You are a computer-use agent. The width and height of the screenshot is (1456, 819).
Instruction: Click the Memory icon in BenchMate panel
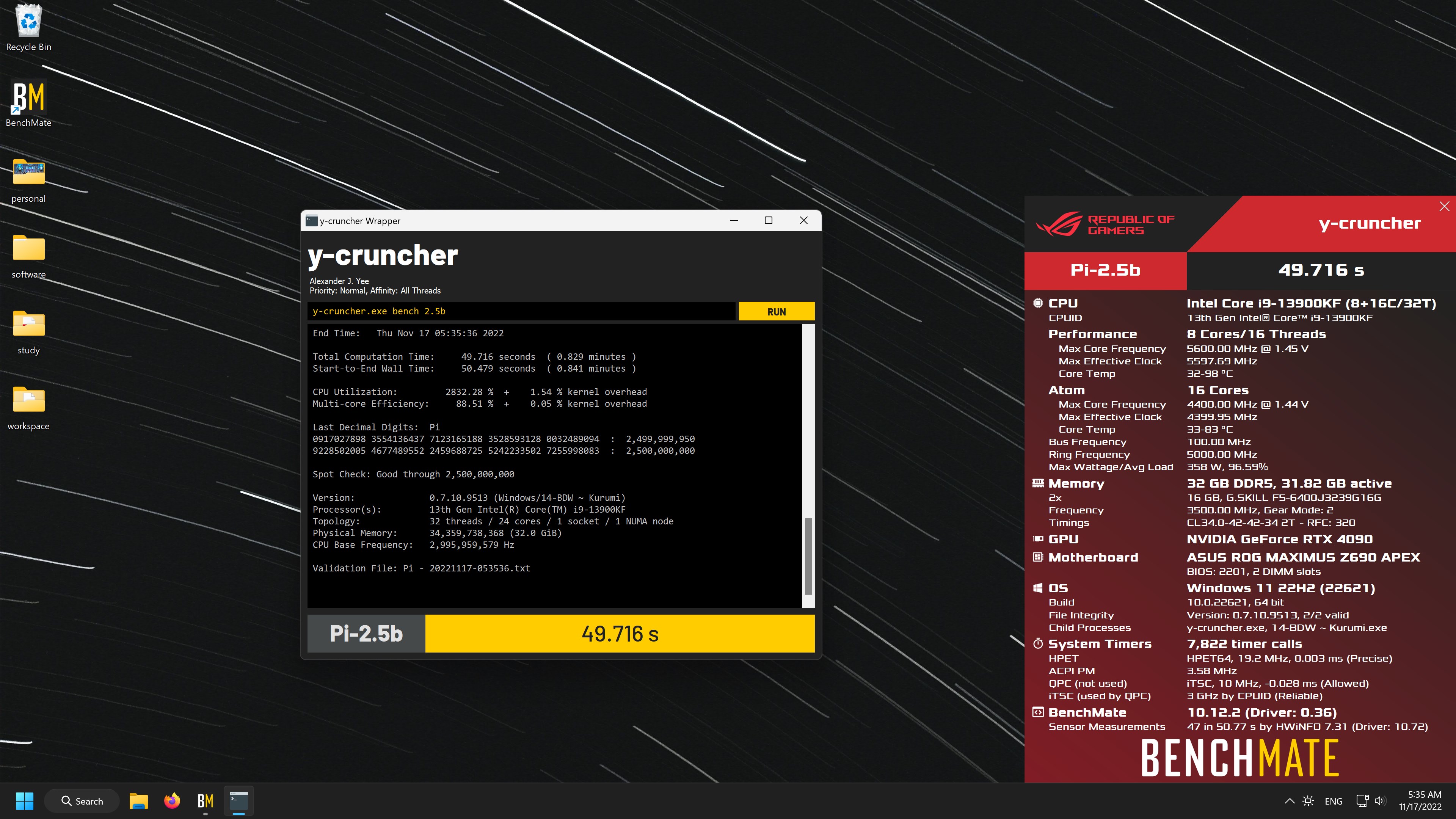click(x=1038, y=483)
